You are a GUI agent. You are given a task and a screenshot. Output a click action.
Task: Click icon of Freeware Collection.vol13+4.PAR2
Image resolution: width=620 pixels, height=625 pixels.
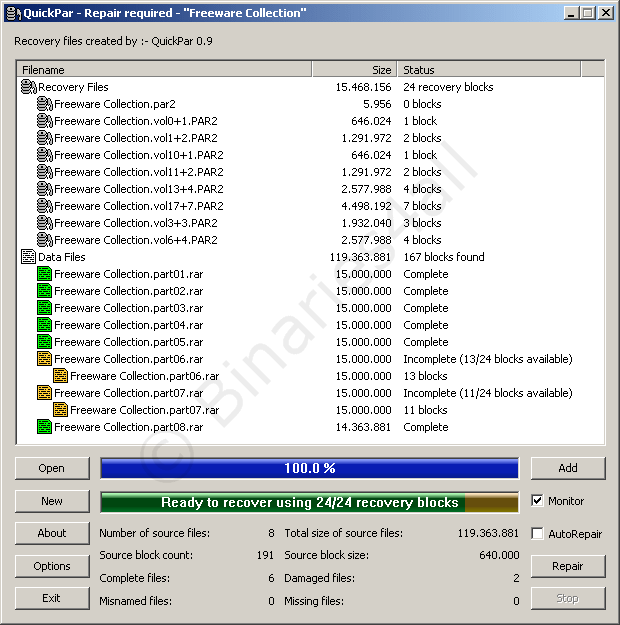(44, 189)
